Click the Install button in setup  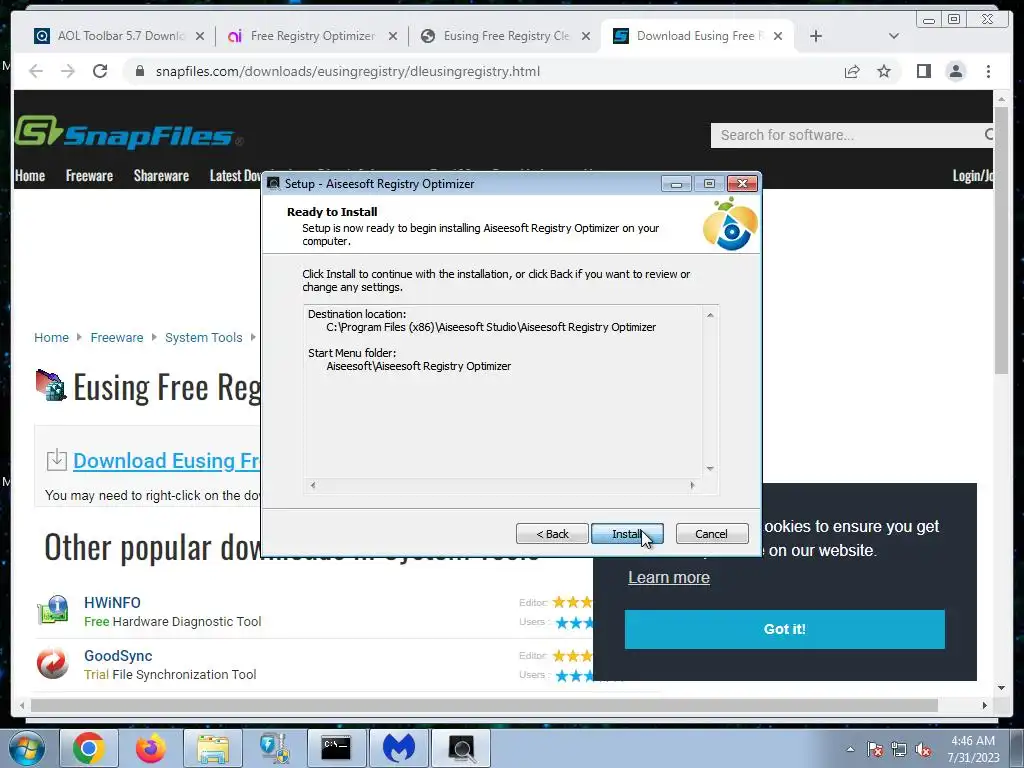[x=627, y=534]
